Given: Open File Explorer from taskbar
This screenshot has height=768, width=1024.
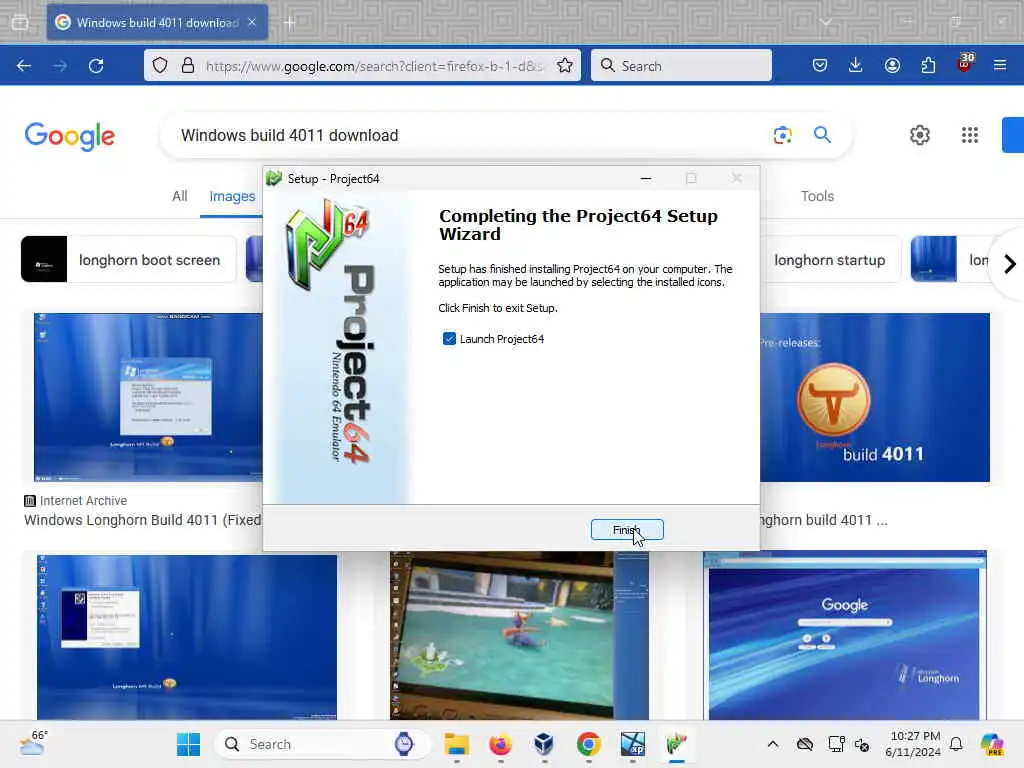Looking at the screenshot, I should click(x=456, y=744).
